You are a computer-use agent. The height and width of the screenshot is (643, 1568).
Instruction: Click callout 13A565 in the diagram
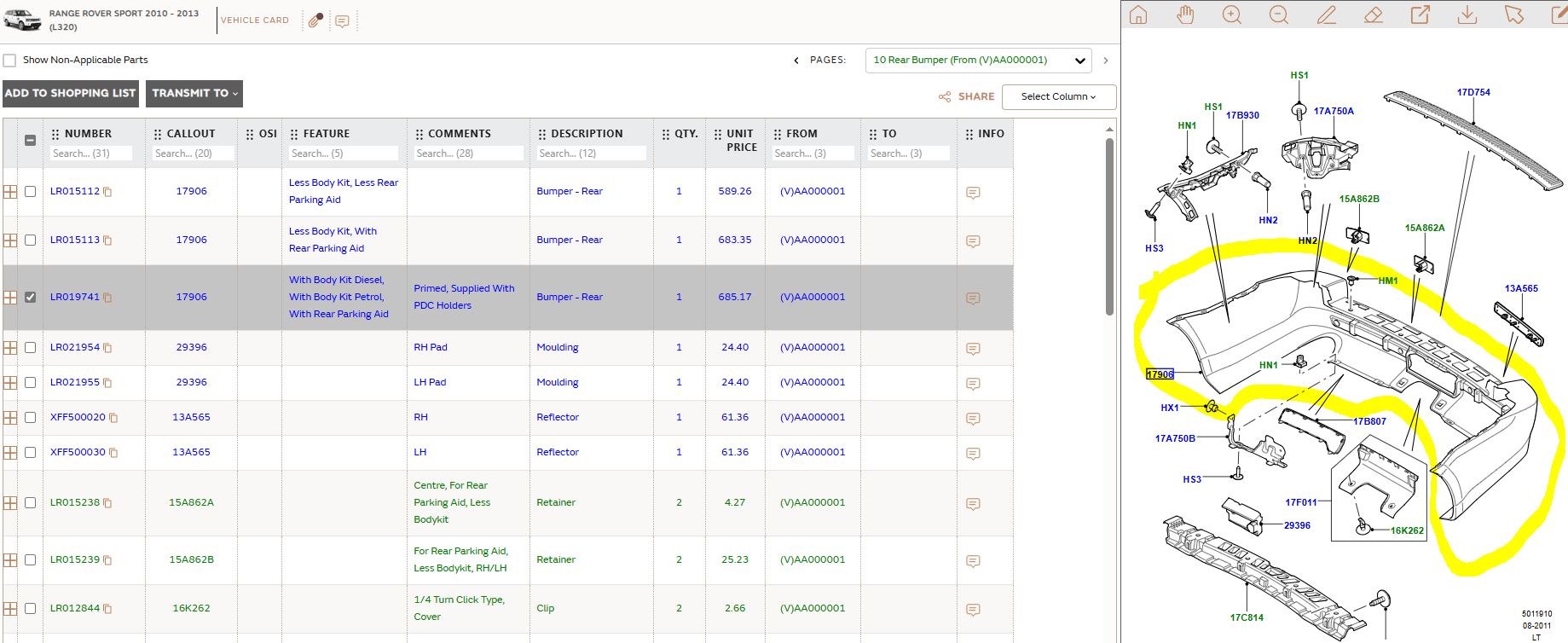tap(1521, 289)
